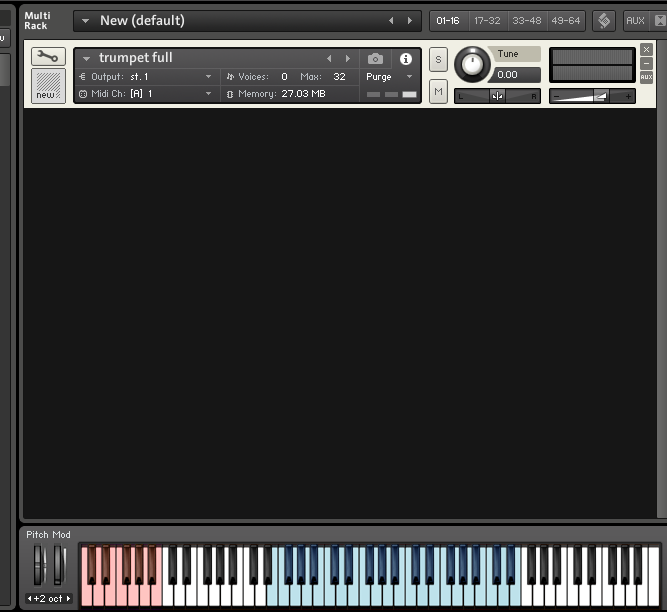667x612 pixels.
Task: Open the KSP multi script editor icon
Action: (604, 21)
